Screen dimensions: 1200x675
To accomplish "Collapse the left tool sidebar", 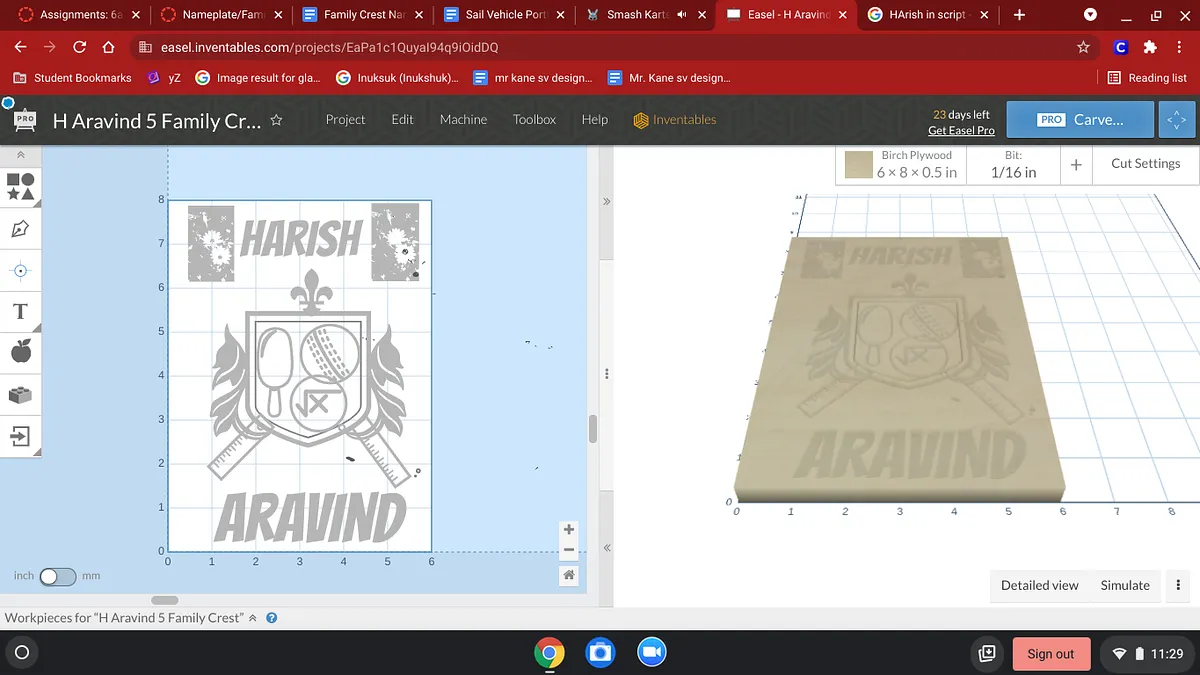I will pyautogui.click(x=21, y=156).
